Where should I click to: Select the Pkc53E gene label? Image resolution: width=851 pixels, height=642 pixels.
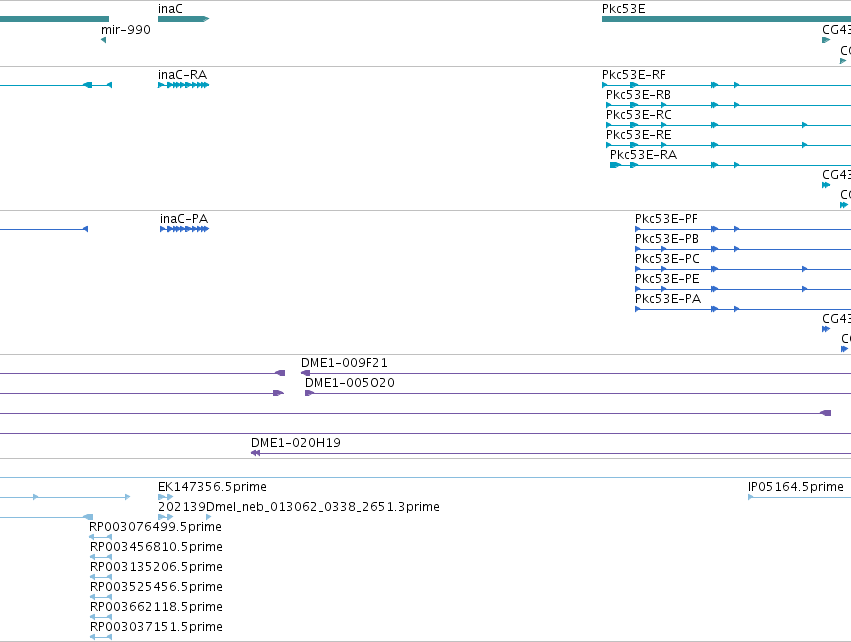[x=624, y=9]
